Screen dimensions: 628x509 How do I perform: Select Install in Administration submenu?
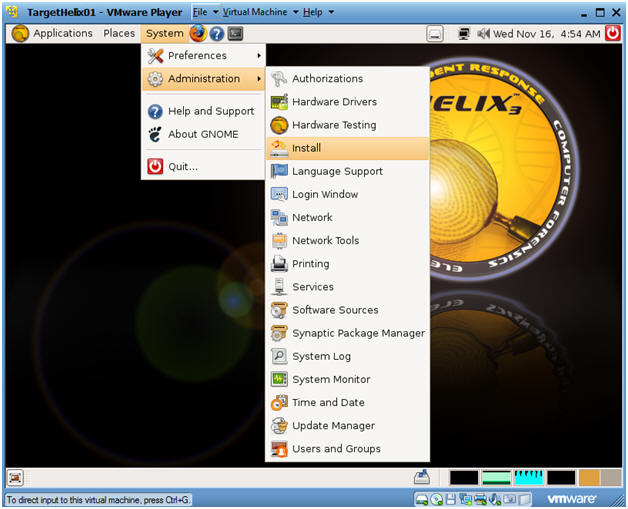(347, 148)
